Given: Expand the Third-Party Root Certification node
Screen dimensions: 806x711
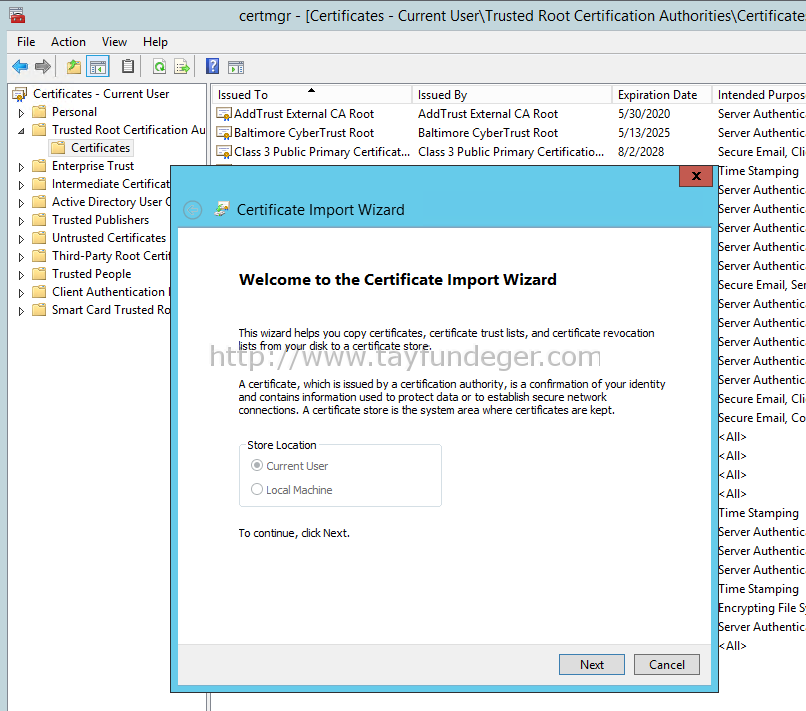Looking at the screenshot, I should click(x=21, y=257).
